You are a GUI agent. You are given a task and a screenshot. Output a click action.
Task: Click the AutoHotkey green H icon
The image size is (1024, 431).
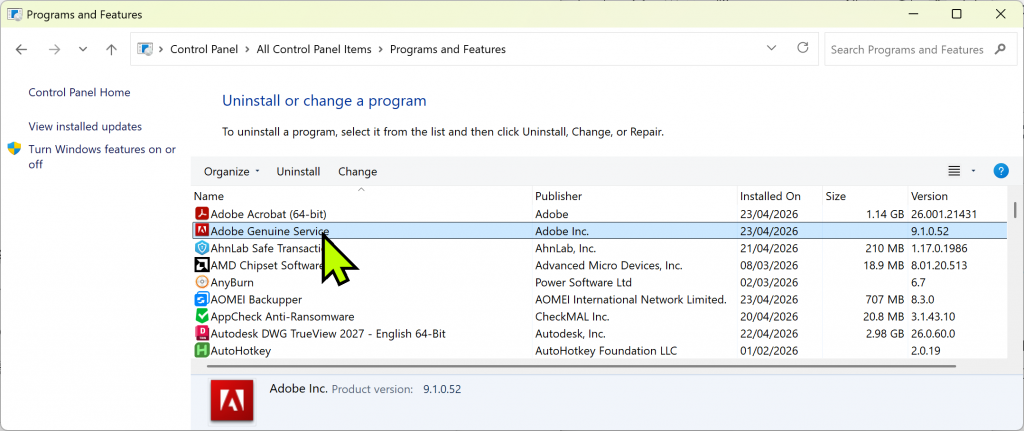click(202, 351)
